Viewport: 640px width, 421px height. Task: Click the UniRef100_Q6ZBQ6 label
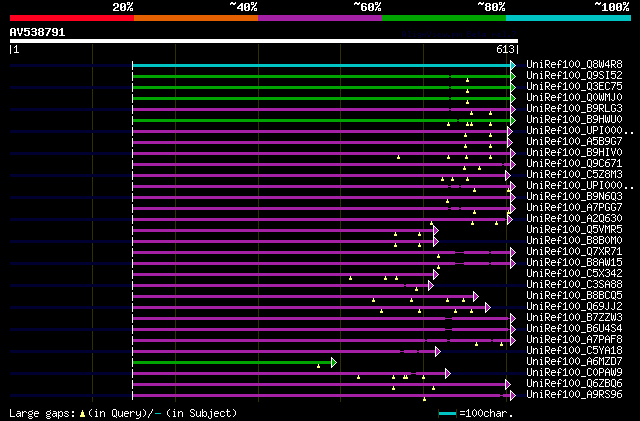(574, 384)
